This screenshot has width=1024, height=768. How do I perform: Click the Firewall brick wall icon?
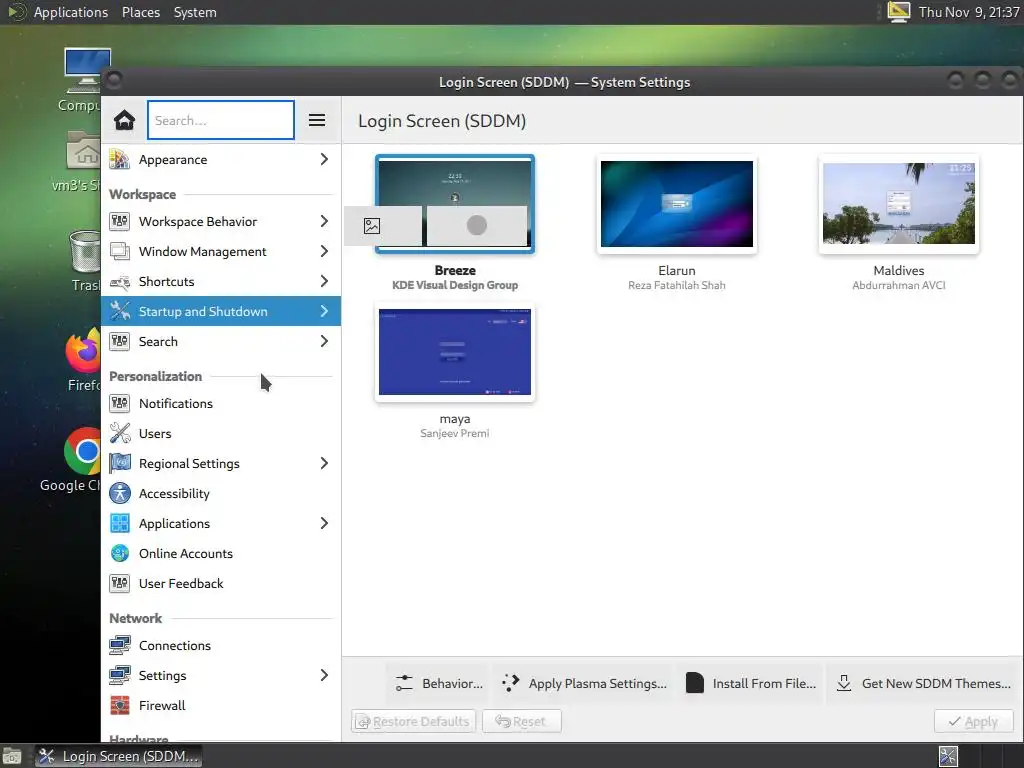(x=120, y=706)
